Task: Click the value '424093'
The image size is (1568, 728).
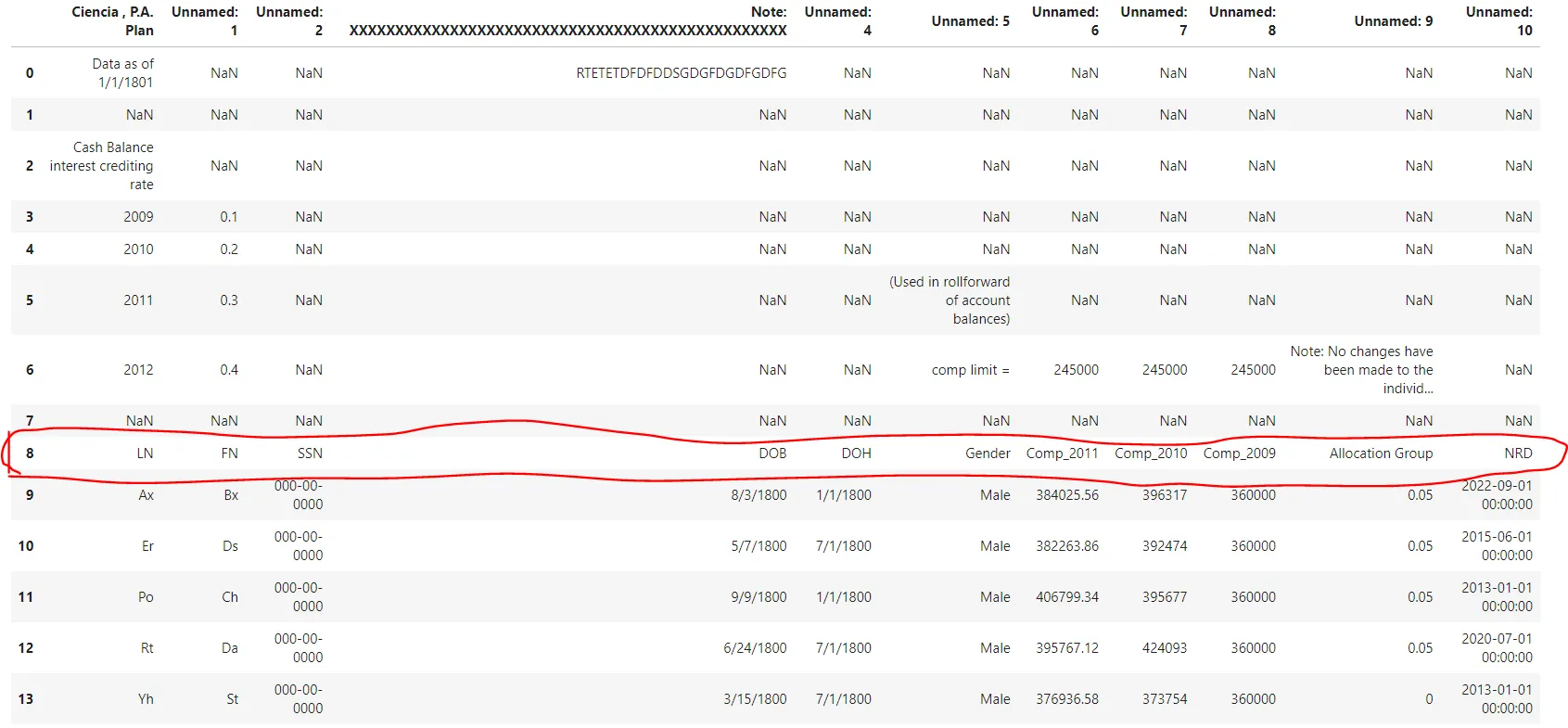Action: pos(1165,648)
